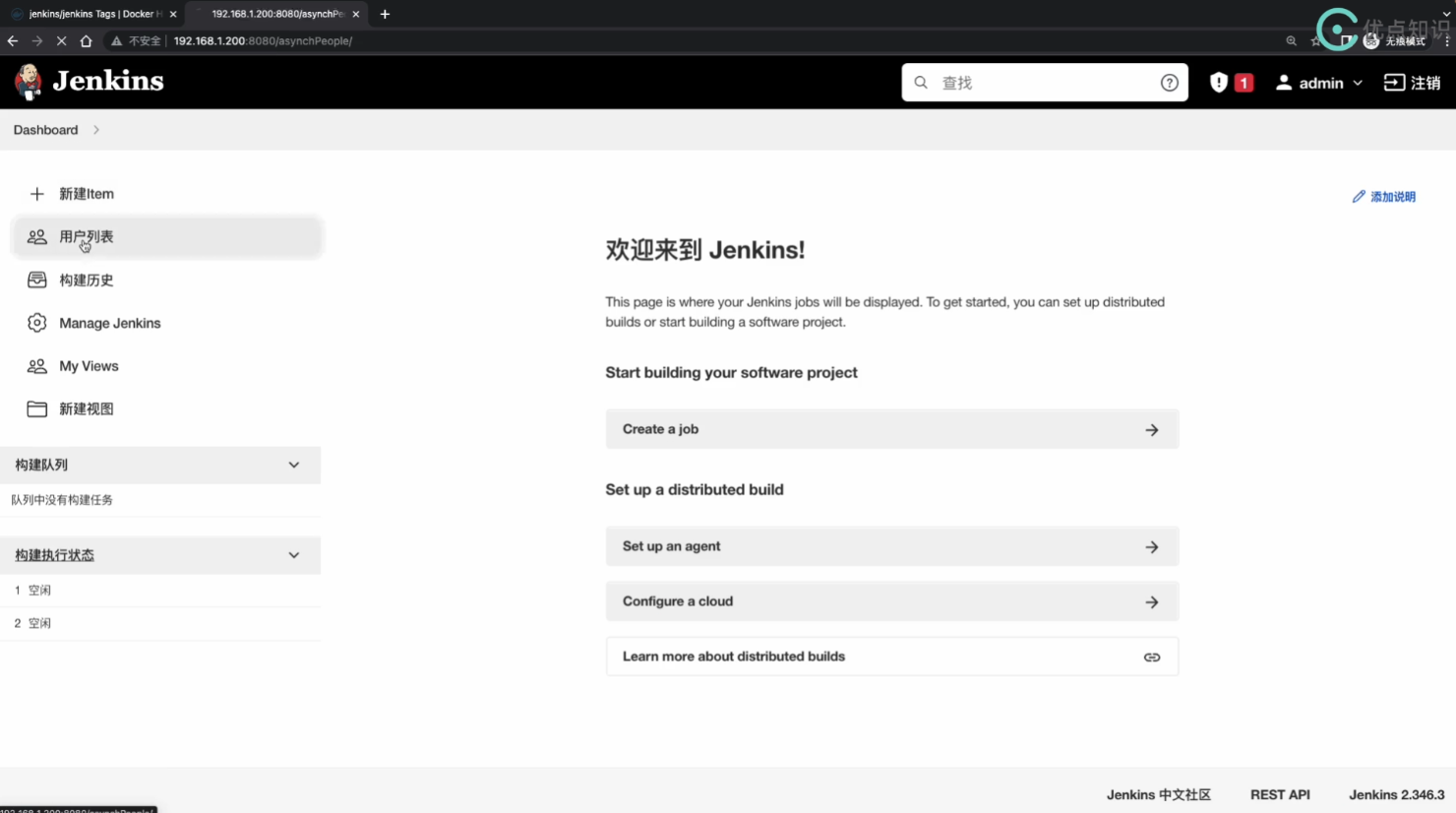Collapse the 构建队列 panel
1456x813 pixels.
point(294,465)
